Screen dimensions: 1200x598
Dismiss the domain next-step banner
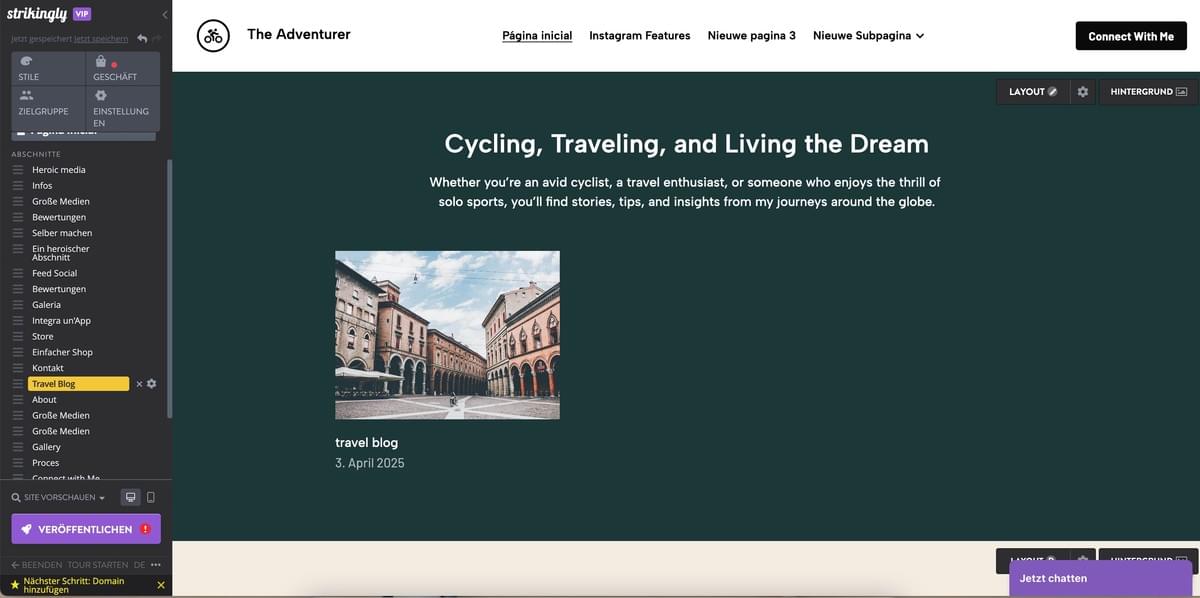[161, 585]
